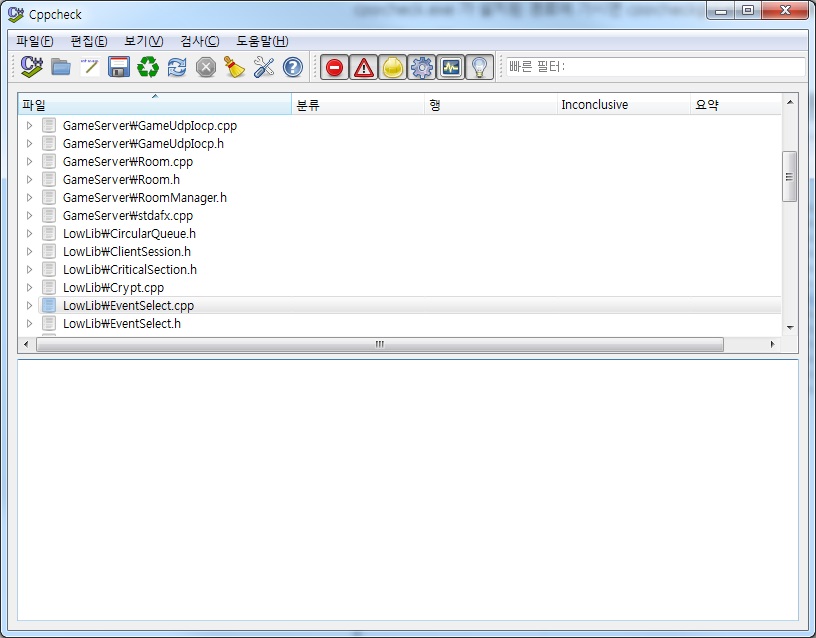This screenshot has height=638, width=816.
Task: Sort by the 행 column header
Action: [491, 105]
